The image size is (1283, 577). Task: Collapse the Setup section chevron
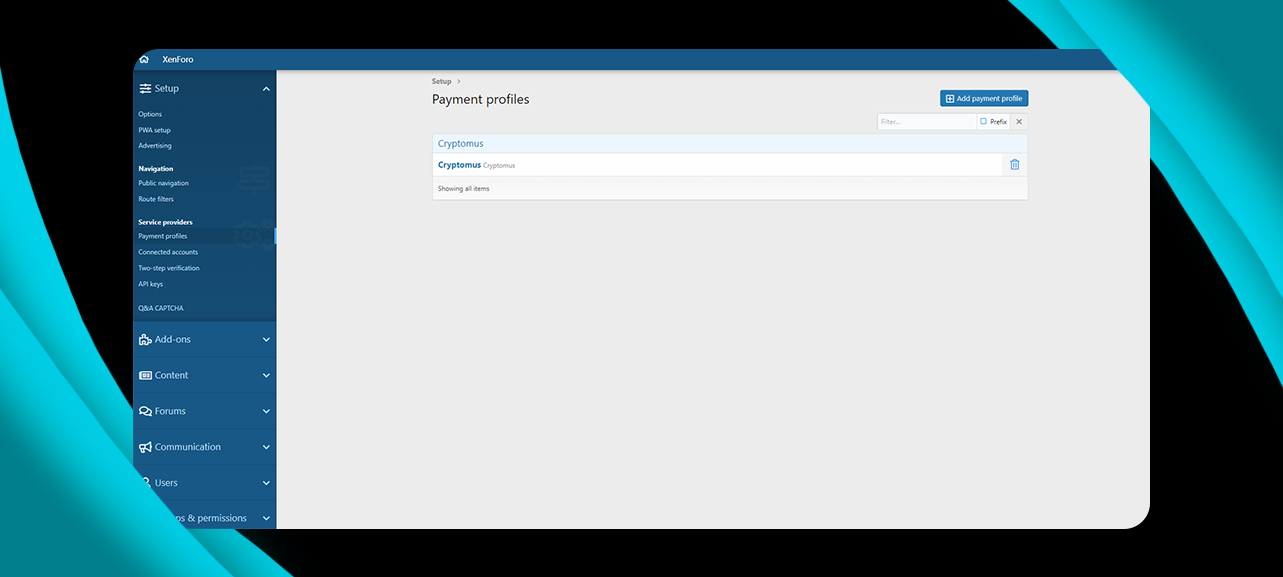(266, 89)
